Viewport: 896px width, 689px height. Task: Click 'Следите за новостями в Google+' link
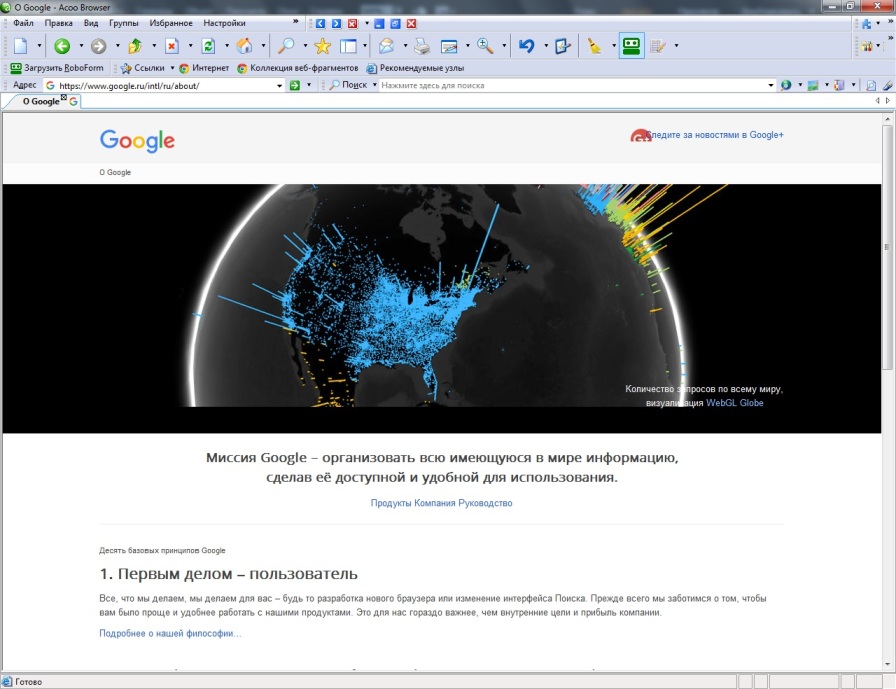[714, 135]
